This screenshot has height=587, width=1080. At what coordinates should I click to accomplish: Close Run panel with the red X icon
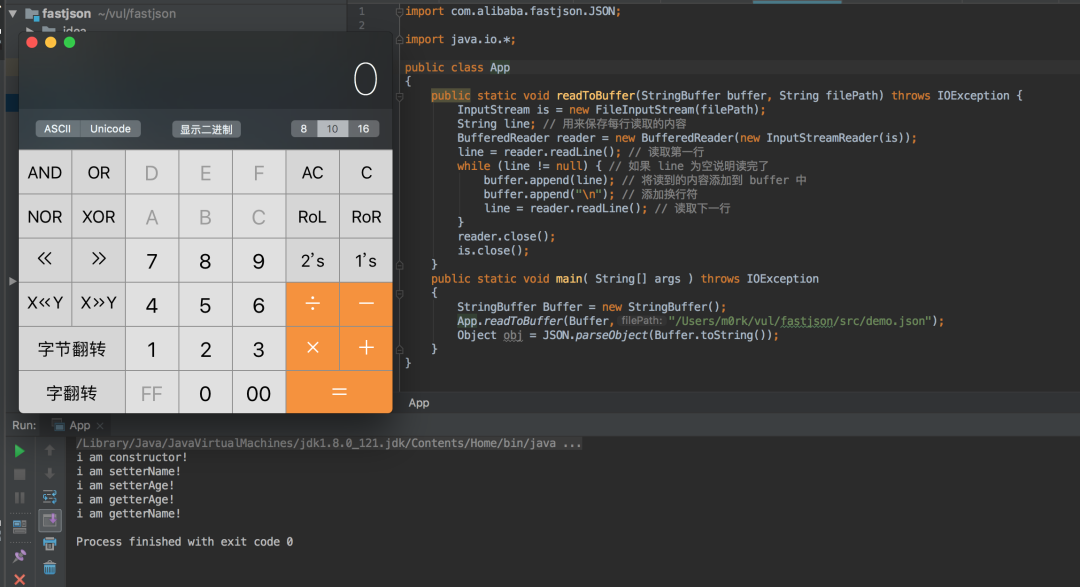pyautogui.click(x=20, y=579)
